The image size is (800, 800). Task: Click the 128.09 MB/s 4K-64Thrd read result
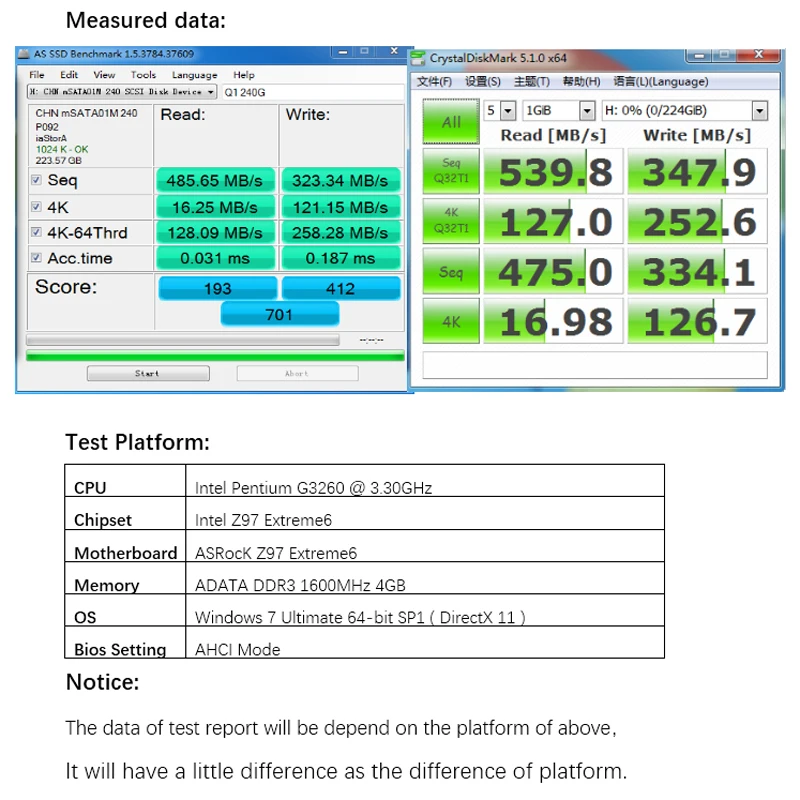[x=215, y=233]
